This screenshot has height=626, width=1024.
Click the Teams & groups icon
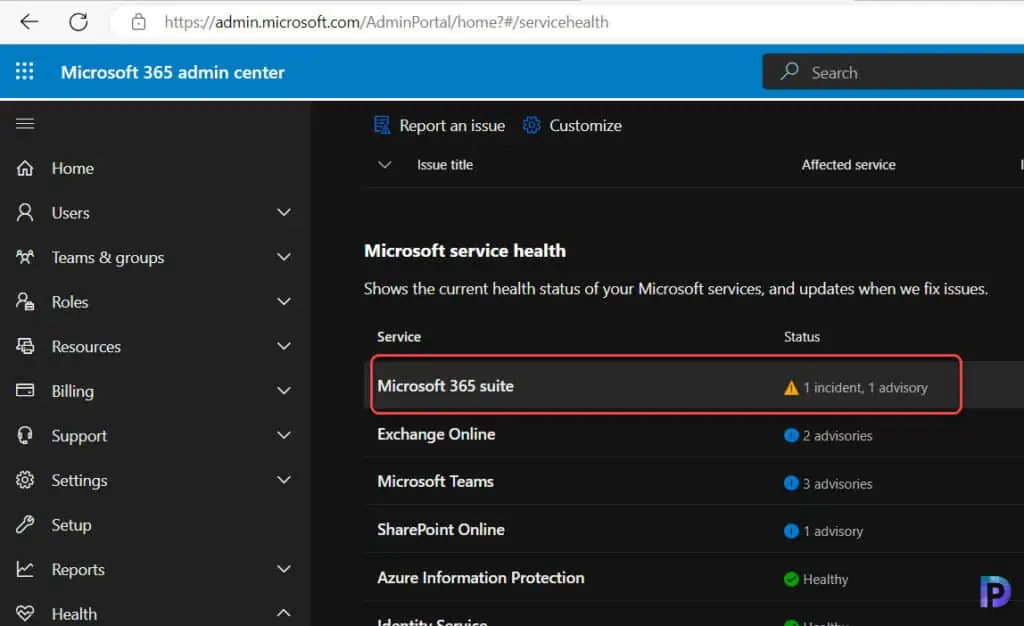point(25,257)
